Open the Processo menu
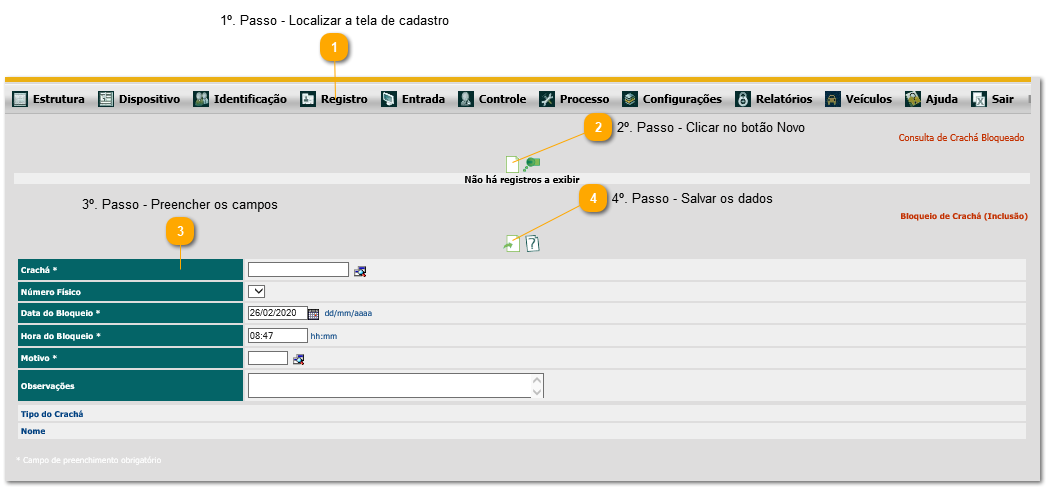This screenshot has width=1049, height=490. click(x=585, y=99)
